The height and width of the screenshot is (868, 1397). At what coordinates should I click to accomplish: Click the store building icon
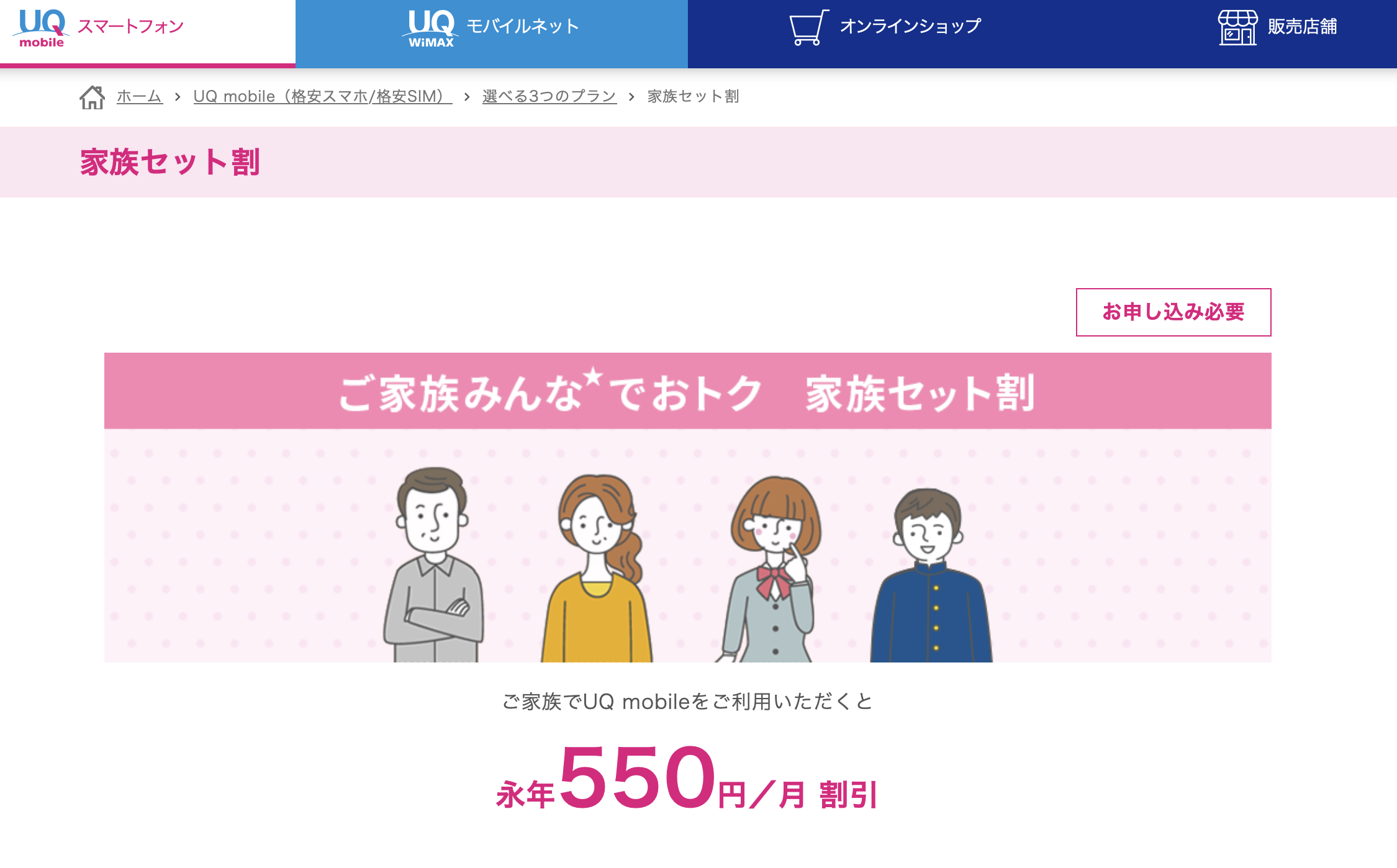1237,27
